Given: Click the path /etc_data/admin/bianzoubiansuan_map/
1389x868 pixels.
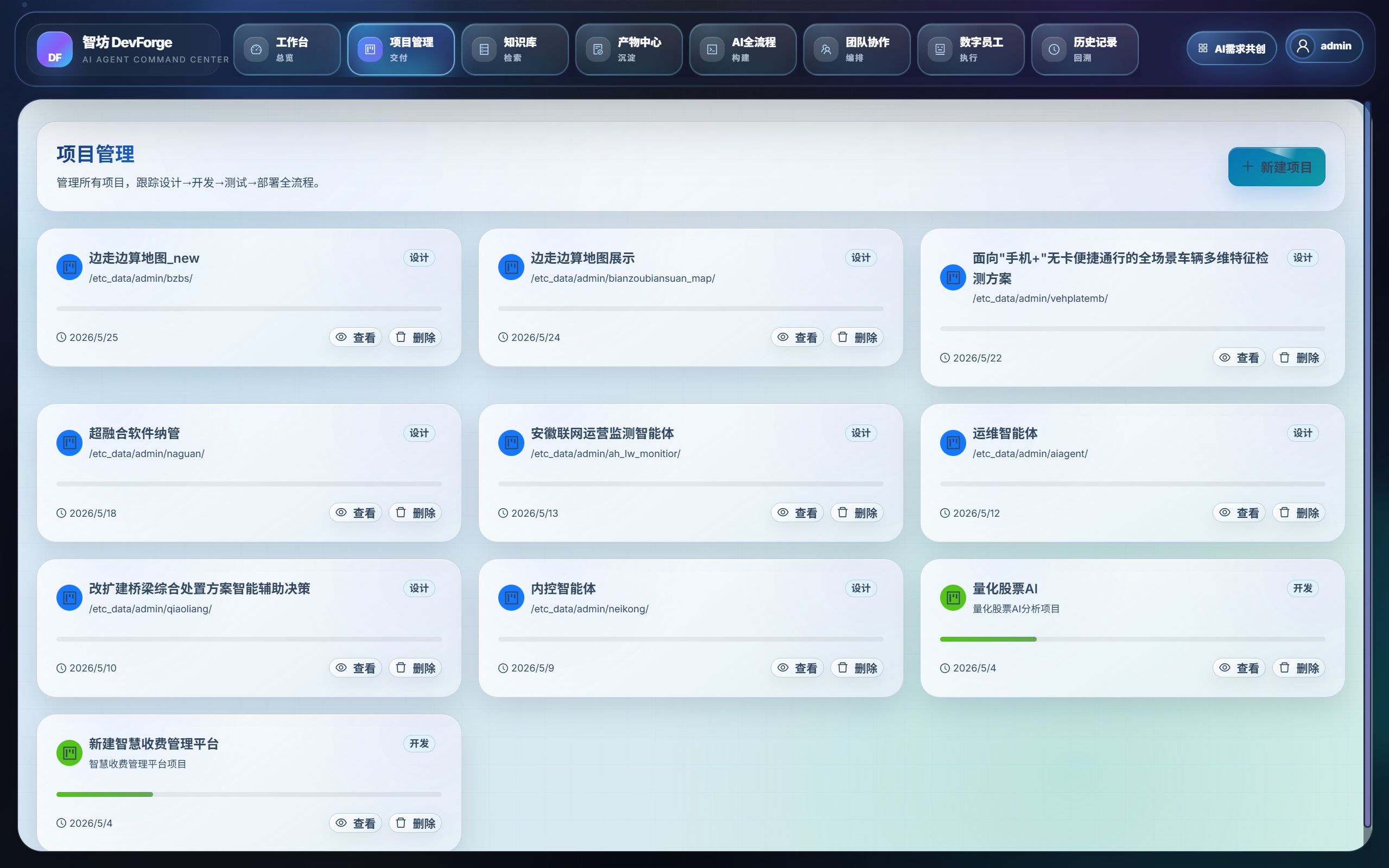Looking at the screenshot, I should pyautogui.click(x=623, y=278).
